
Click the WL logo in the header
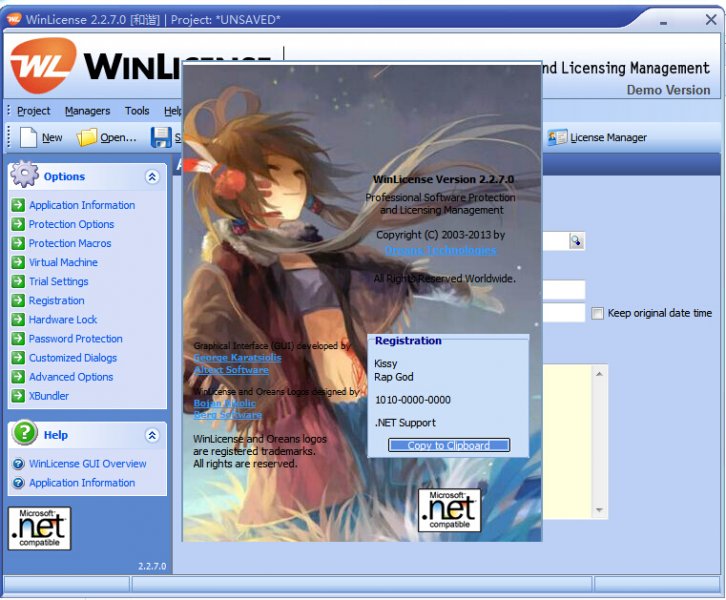coord(43,65)
